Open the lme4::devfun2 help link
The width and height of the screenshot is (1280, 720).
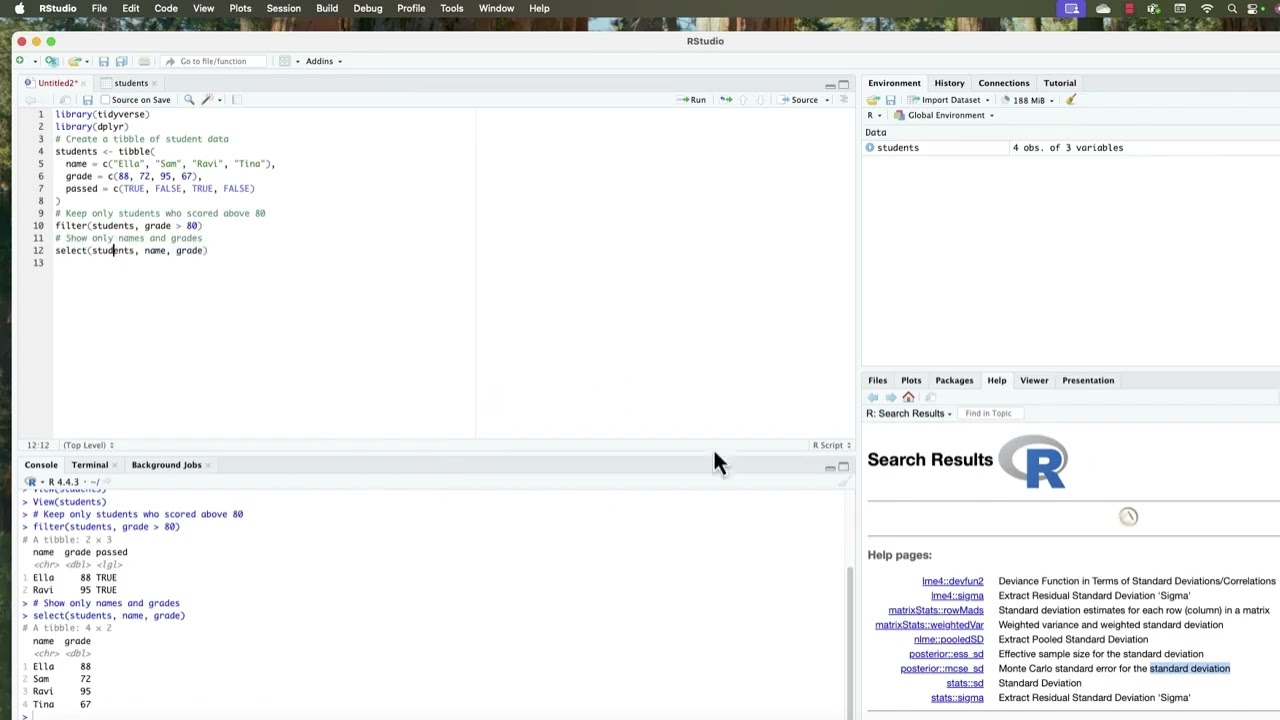(x=952, y=581)
